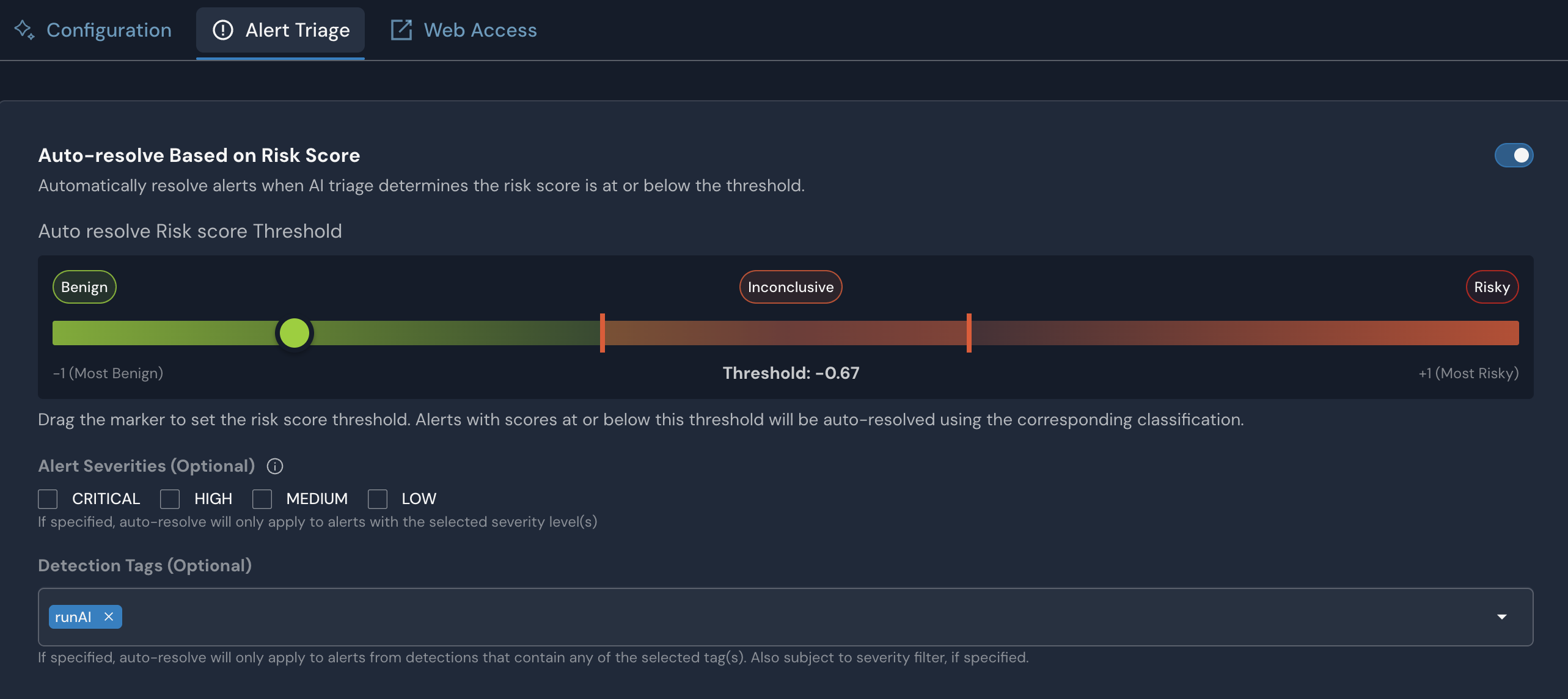This screenshot has height=699, width=1568.
Task: Check the CRITICAL severity checkbox
Action: tap(48, 499)
